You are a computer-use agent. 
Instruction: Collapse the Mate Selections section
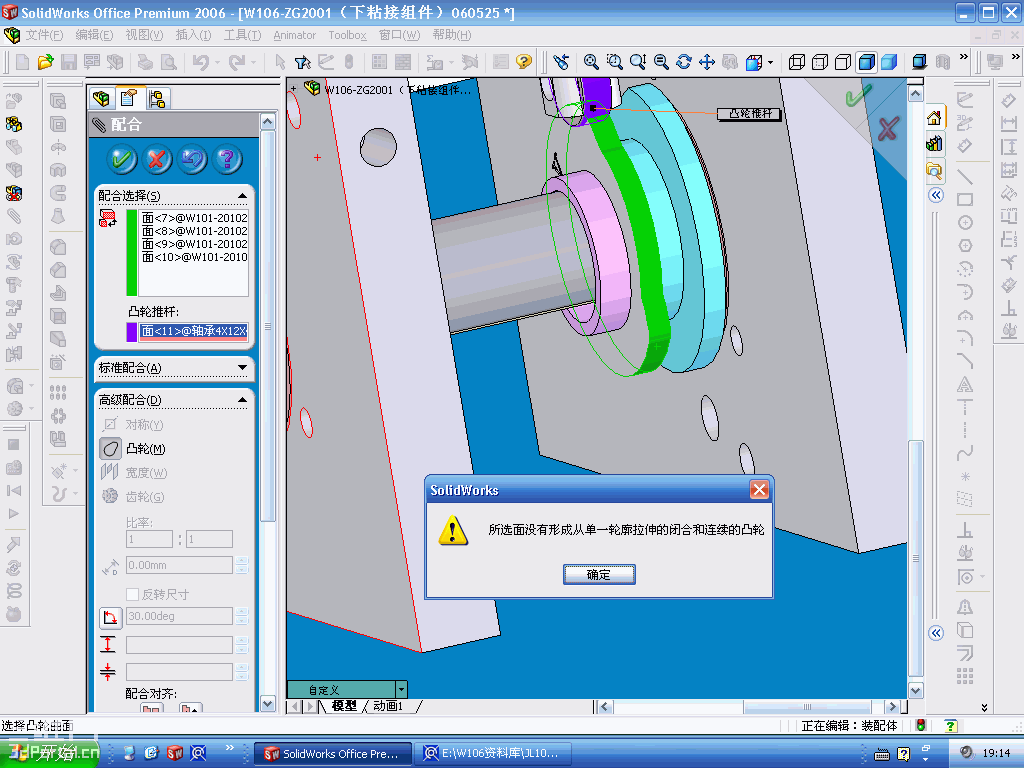pos(242,196)
